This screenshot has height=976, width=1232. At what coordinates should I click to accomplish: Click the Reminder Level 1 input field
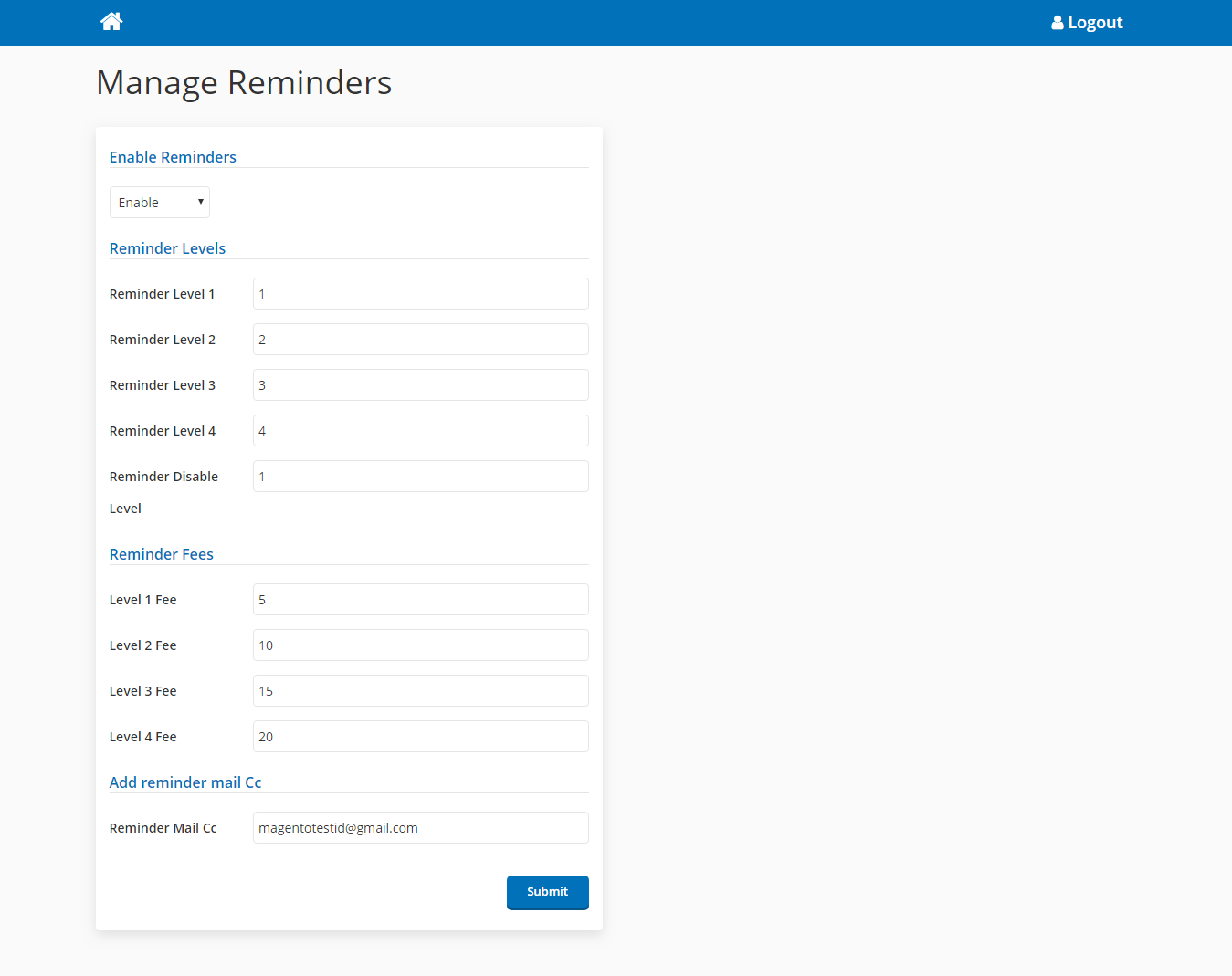click(420, 294)
